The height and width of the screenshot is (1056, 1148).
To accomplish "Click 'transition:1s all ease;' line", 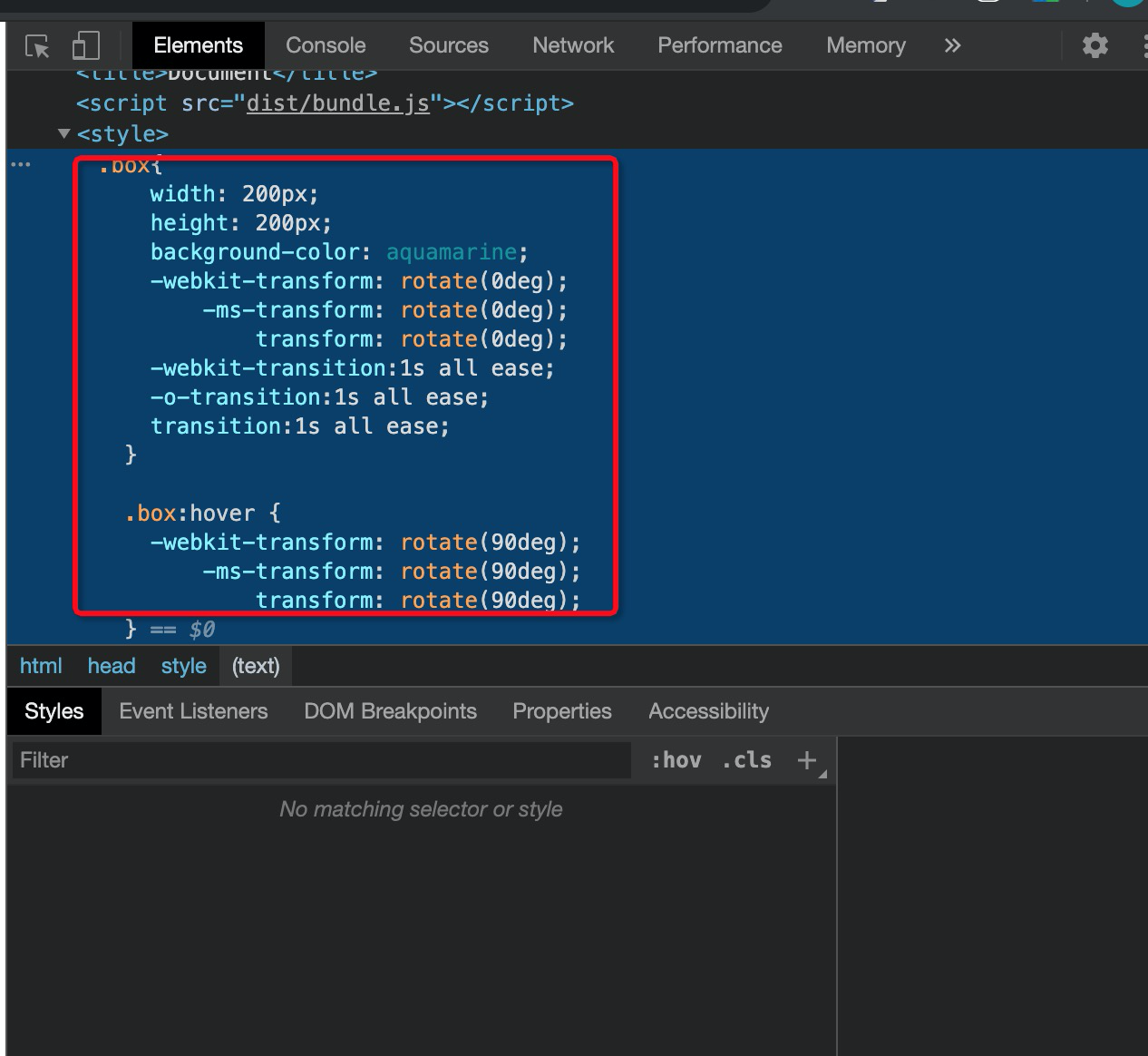I will tap(300, 426).
